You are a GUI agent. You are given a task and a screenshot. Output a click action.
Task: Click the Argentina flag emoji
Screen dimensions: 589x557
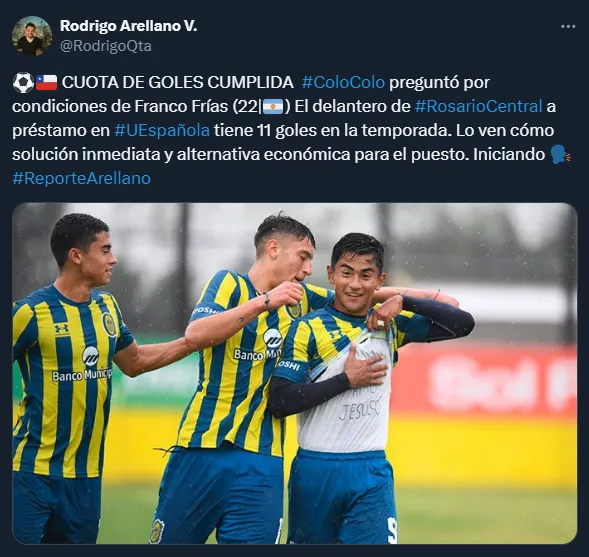273,106
